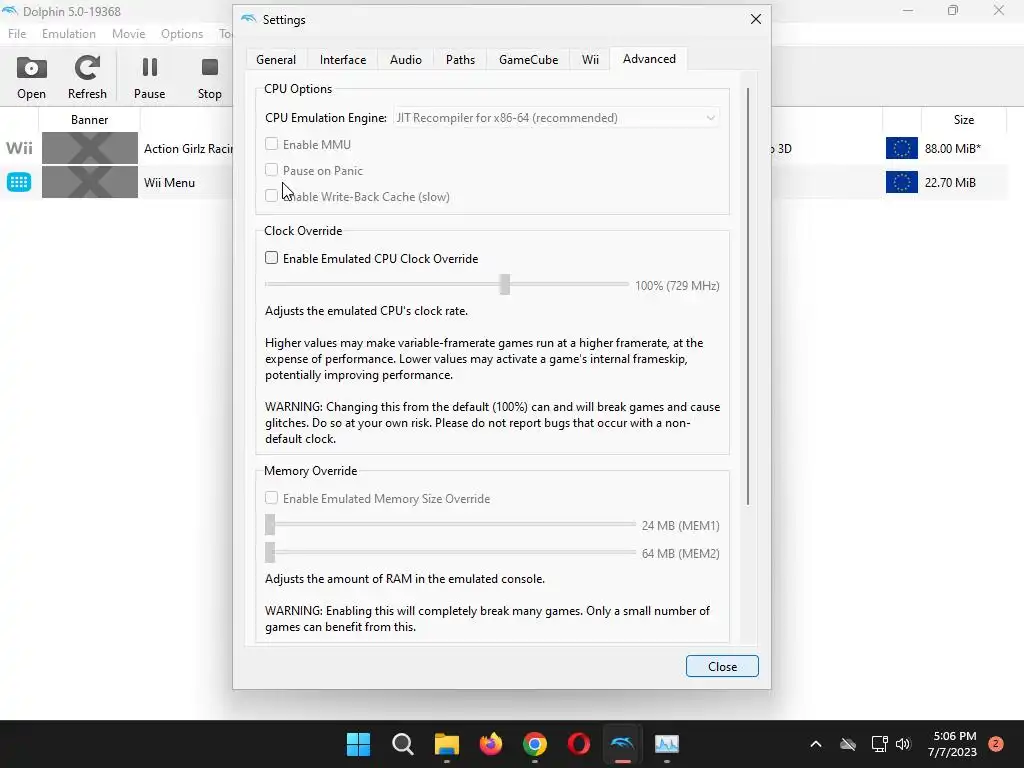
Task: Switch to the Wii tab
Action: [x=590, y=59]
